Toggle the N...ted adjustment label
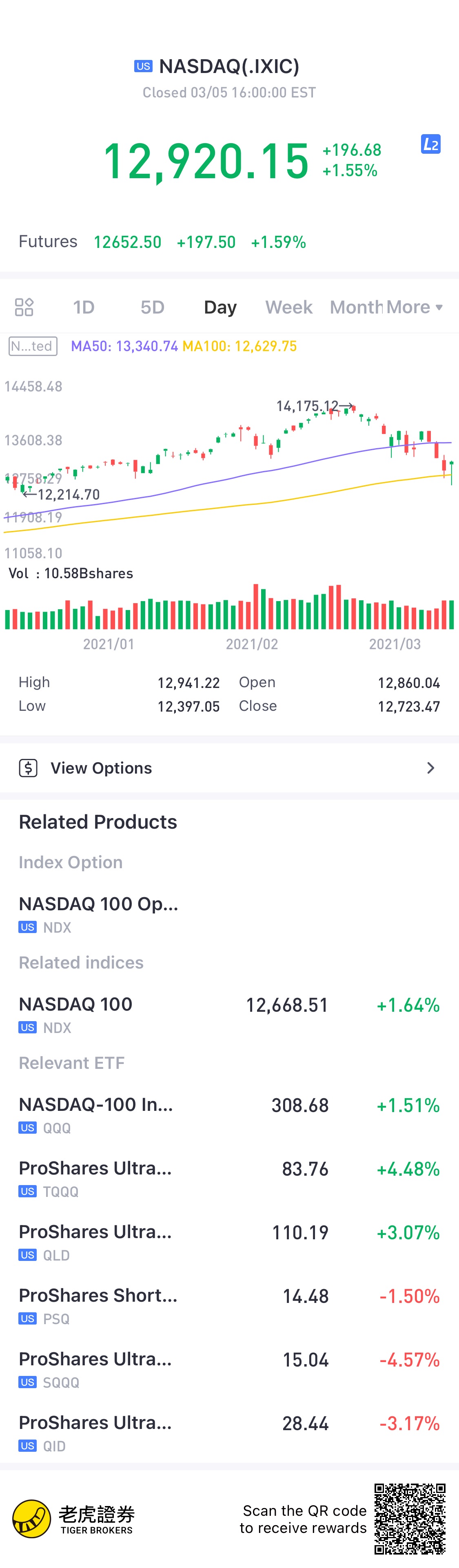 (x=33, y=346)
